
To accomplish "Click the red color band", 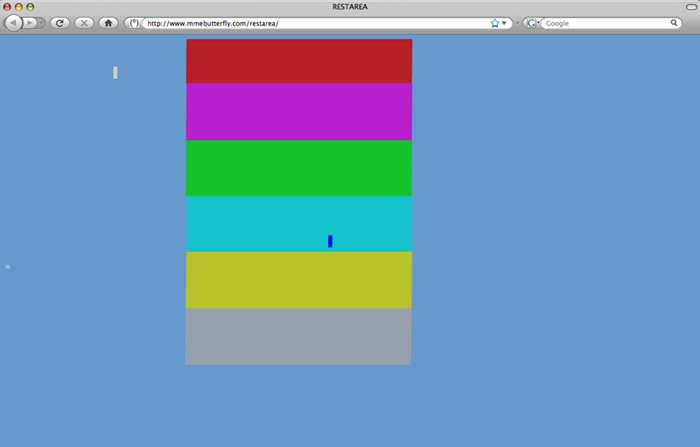I will click(298, 61).
